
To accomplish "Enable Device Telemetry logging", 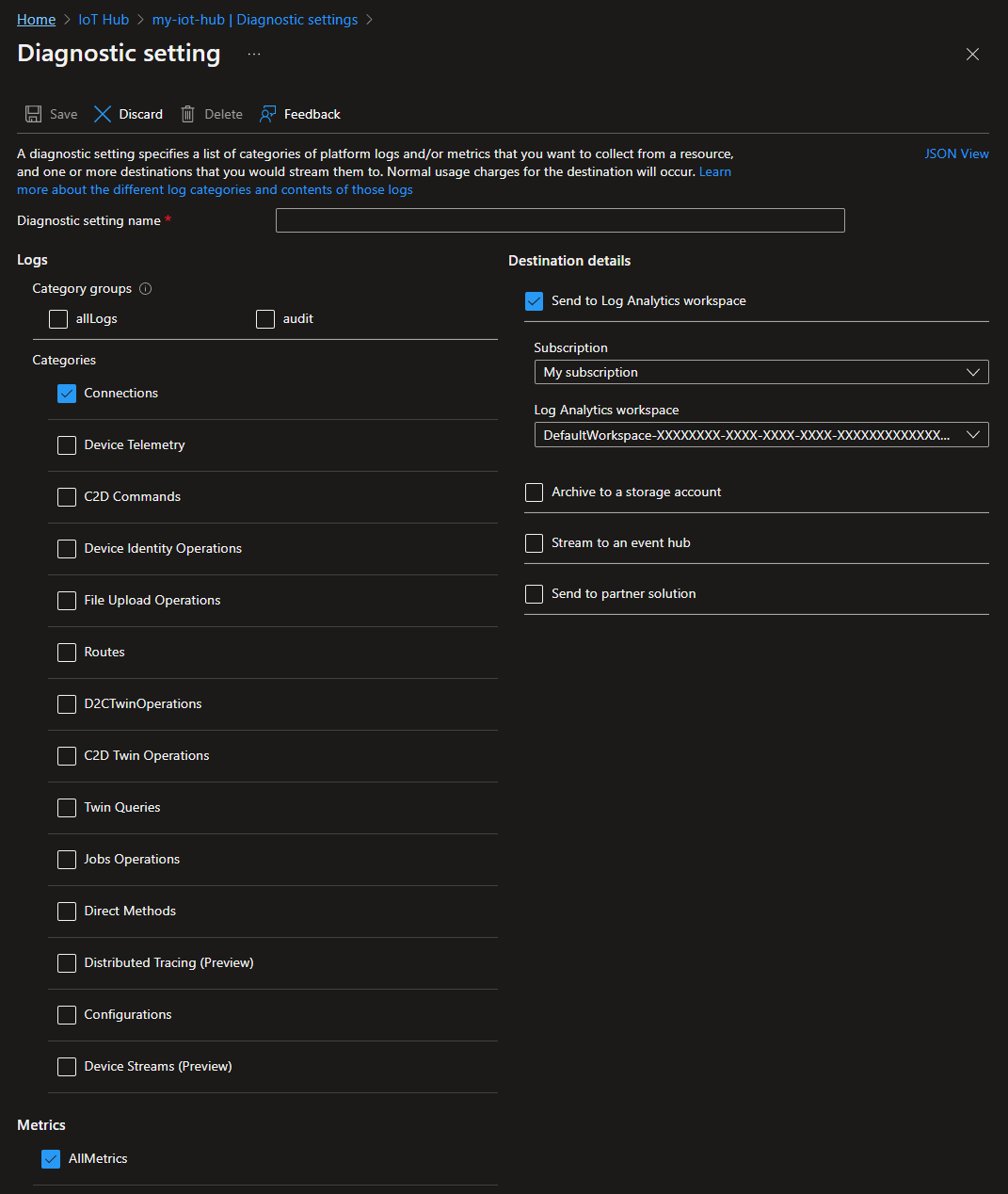I will [x=66, y=444].
